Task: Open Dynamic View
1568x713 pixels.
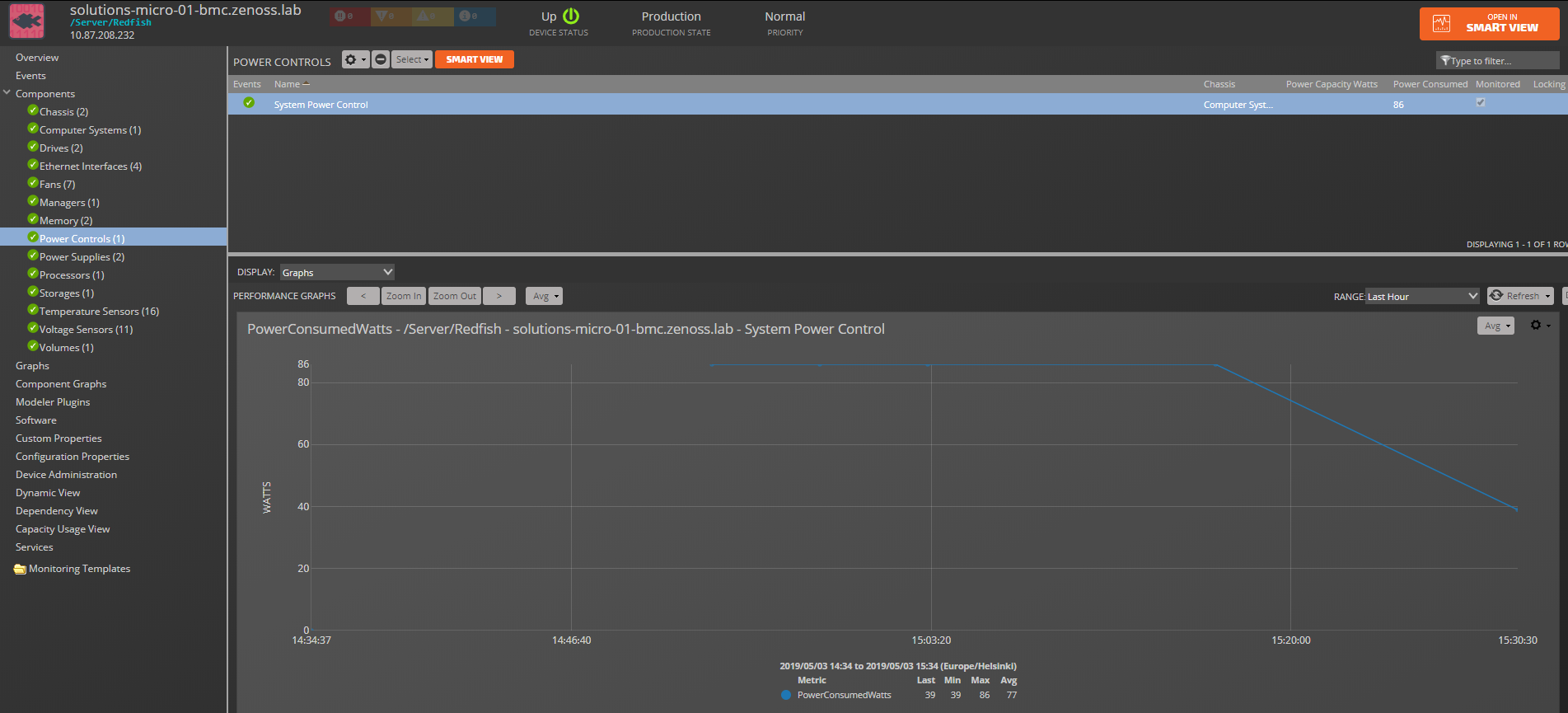Action: click(x=48, y=493)
